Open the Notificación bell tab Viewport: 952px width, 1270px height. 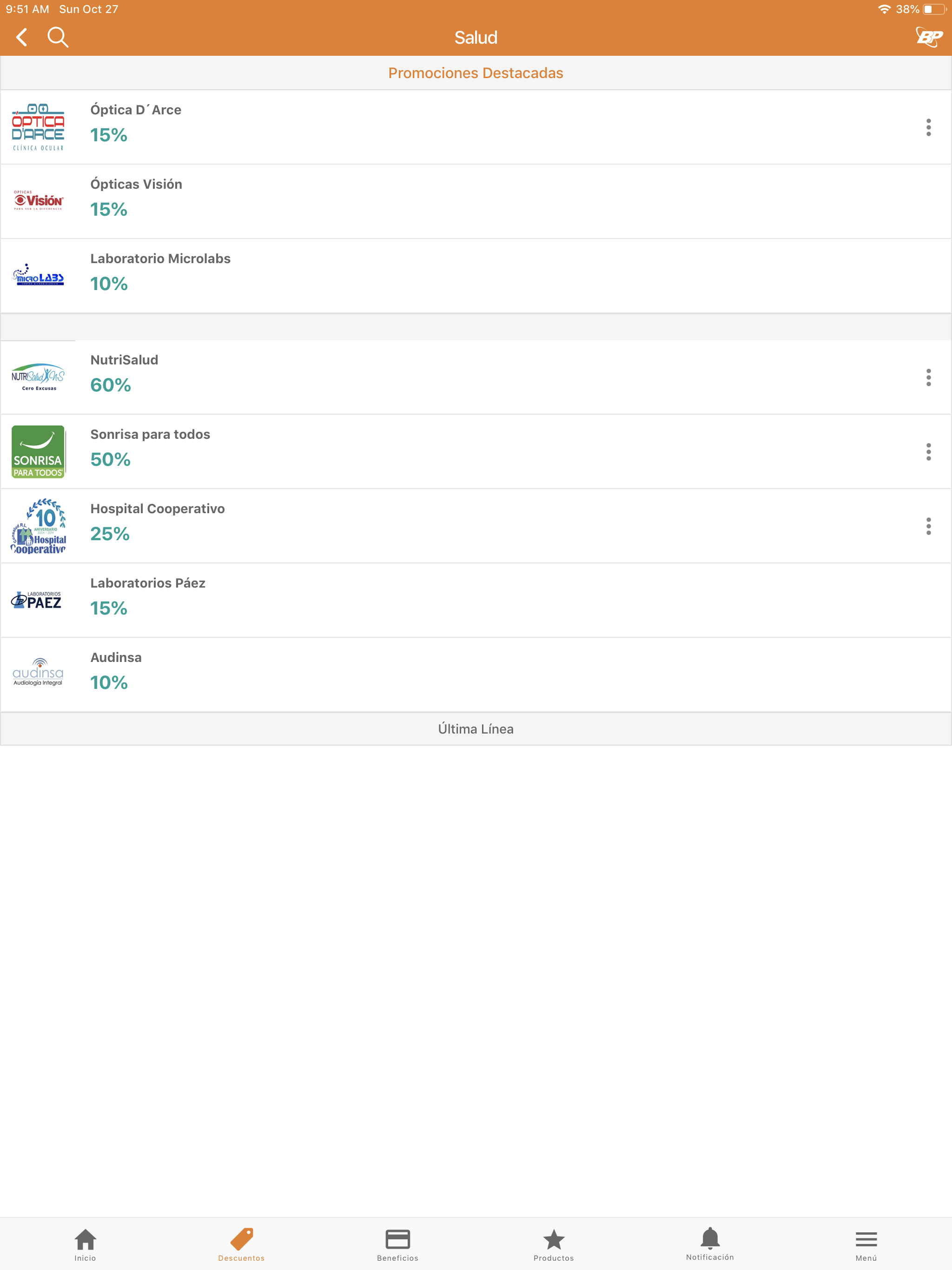pos(710,1244)
